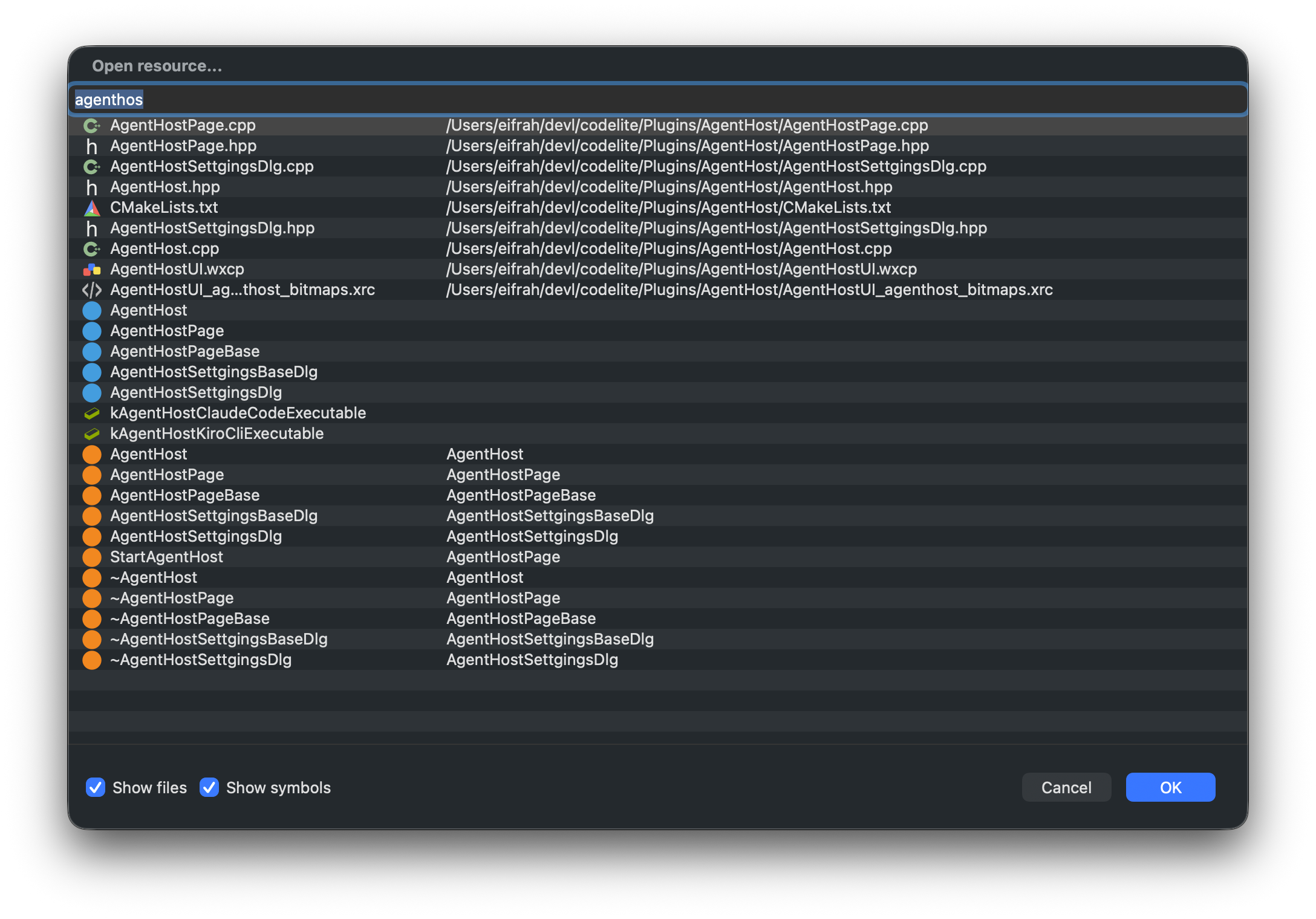Viewport: 1316px width, 919px height.
Task: Select the AgentHost.cpp file row
Action: (x=658, y=249)
